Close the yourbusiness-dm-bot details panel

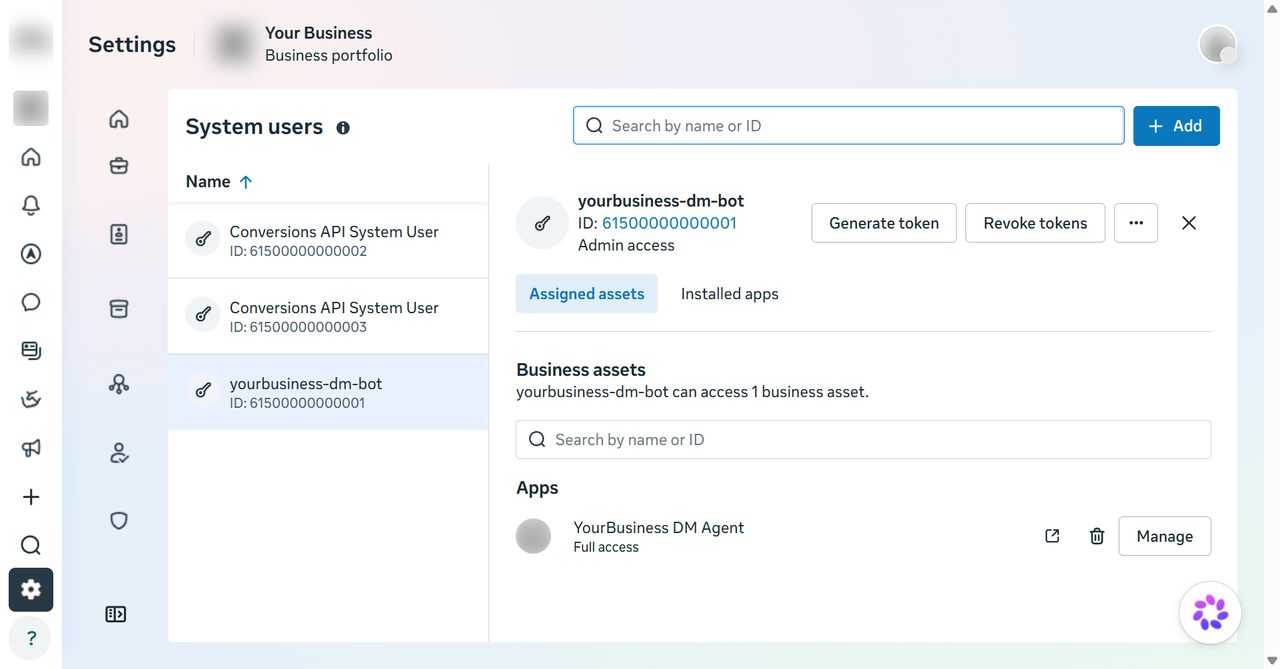(x=1189, y=223)
